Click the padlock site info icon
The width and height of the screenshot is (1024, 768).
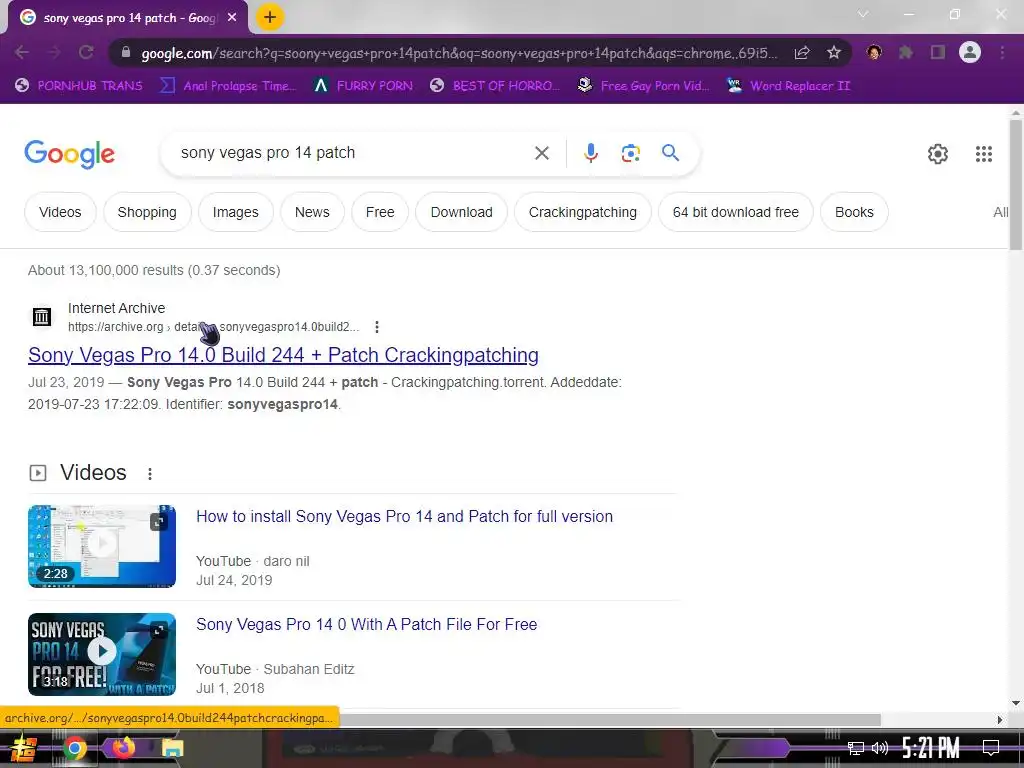(125, 52)
